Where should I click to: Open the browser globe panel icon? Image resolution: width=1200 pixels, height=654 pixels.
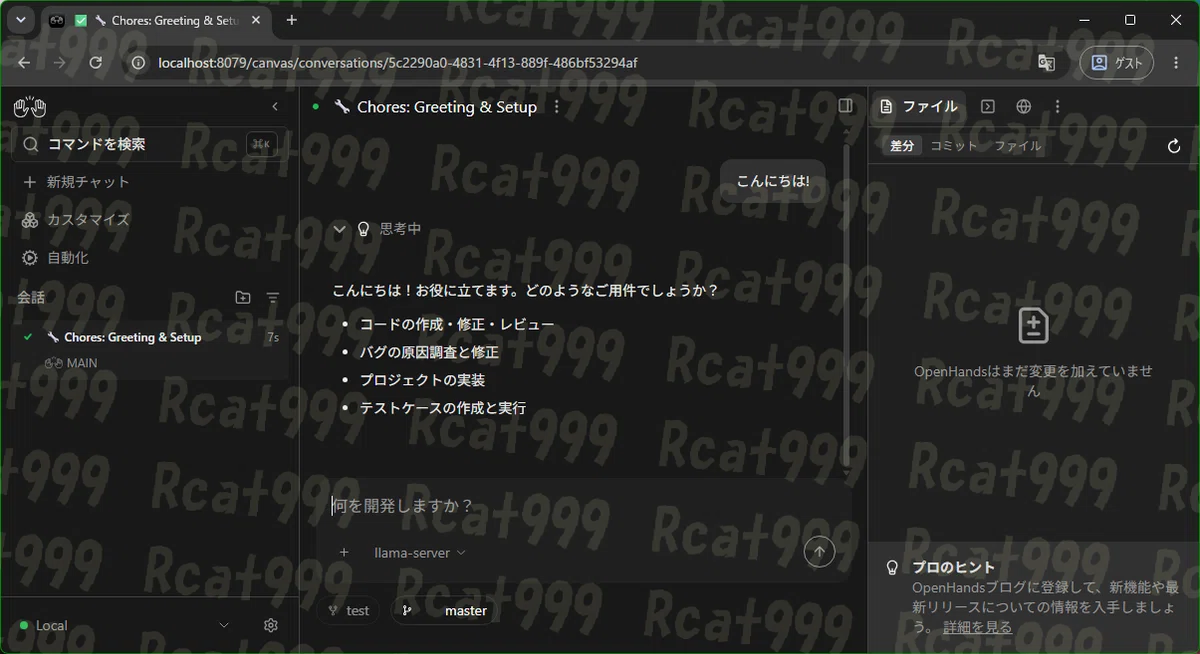(1024, 107)
